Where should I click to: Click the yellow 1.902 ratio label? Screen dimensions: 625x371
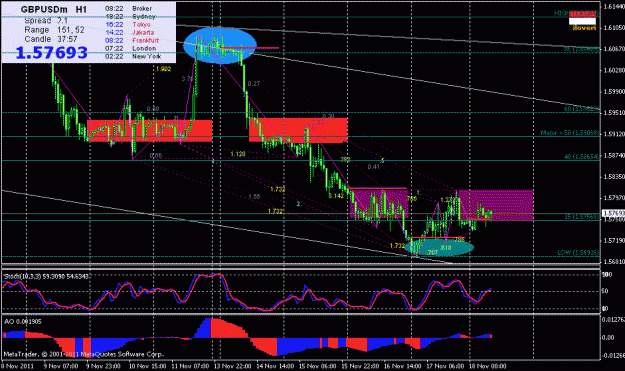pyautogui.click(x=163, y=69)
